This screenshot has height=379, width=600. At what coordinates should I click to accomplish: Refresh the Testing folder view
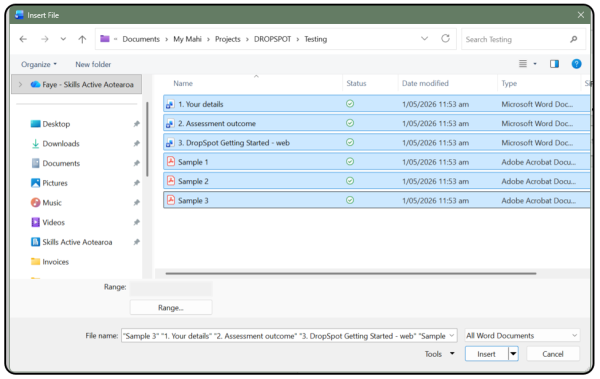pyautogui.click(x=445, y=39)
